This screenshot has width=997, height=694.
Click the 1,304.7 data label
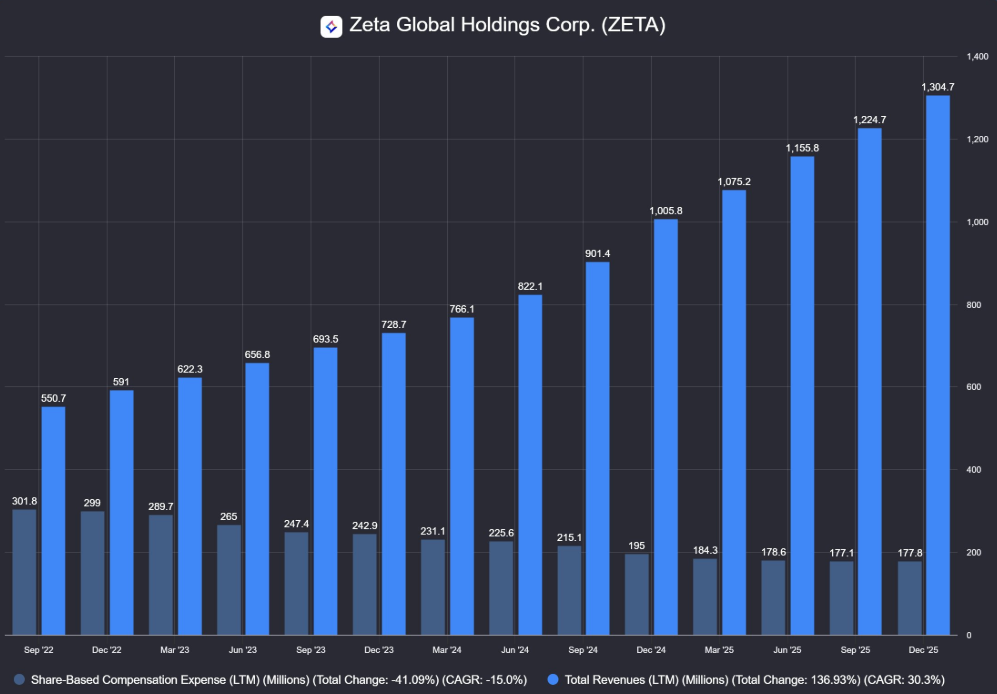point(937,88)
